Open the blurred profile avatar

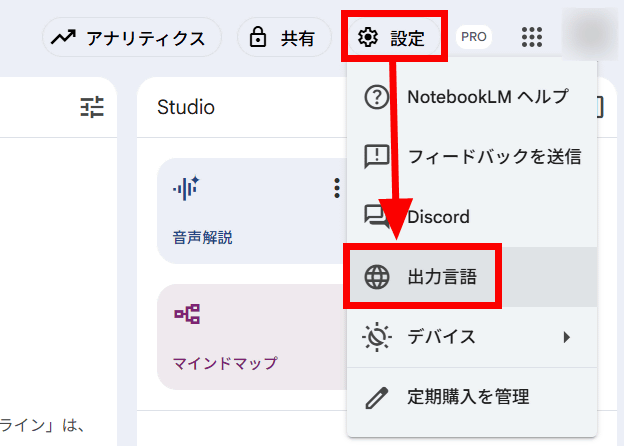tap(591, 34)
